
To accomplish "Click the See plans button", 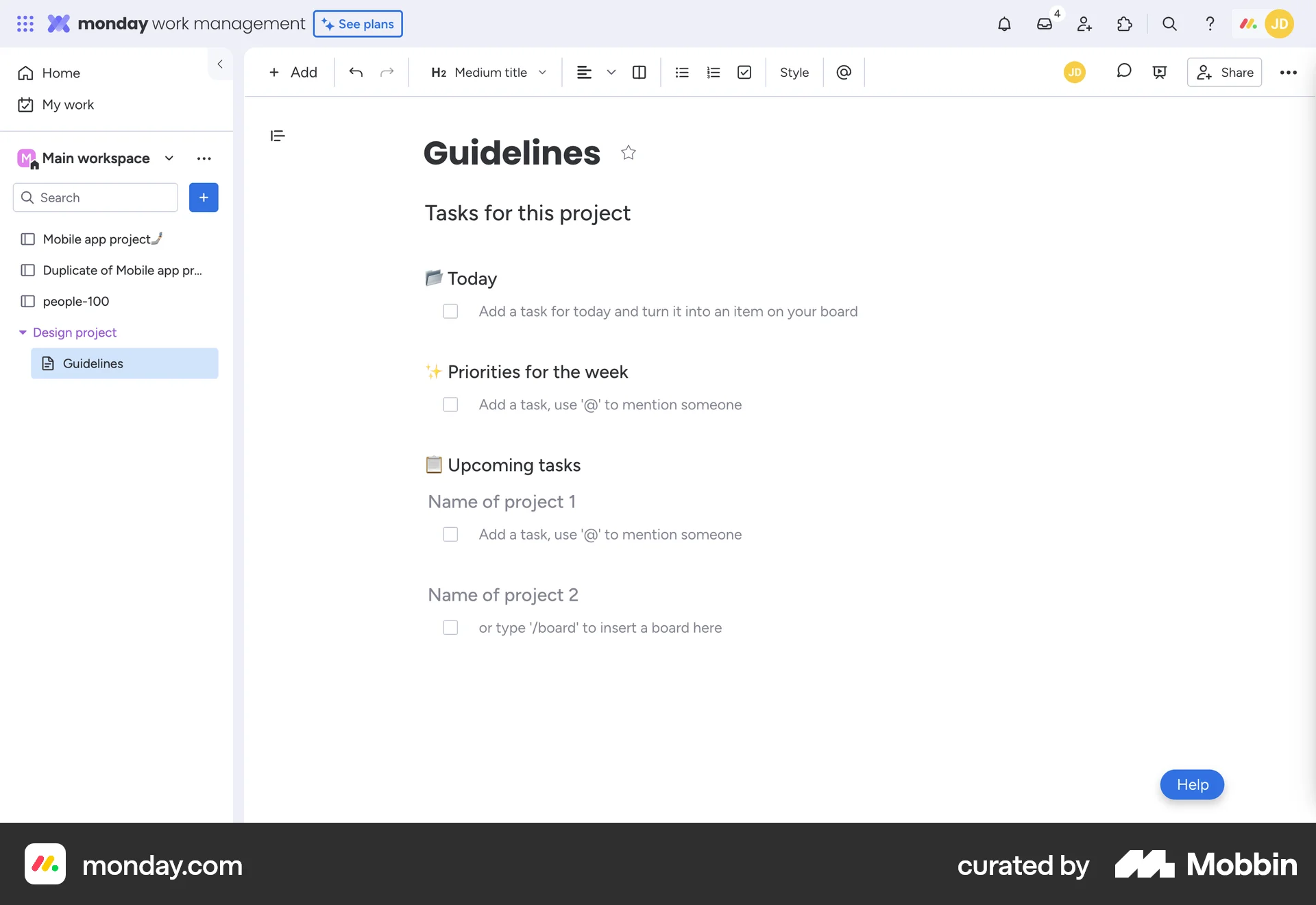I will click(358, 24).
